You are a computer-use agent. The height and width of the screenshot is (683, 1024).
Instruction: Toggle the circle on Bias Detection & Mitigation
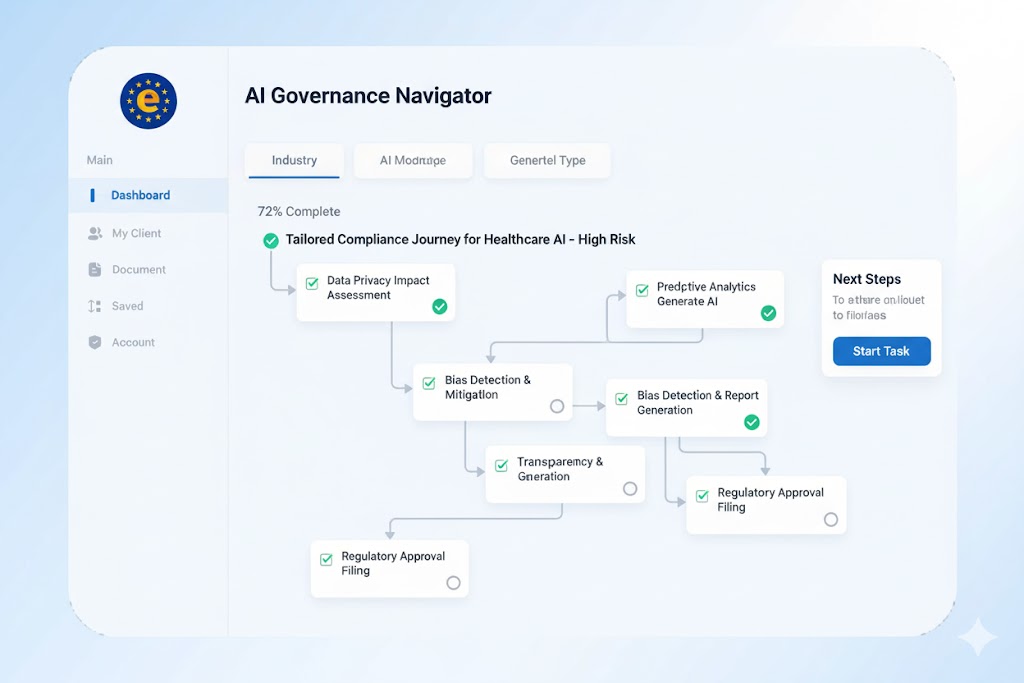click(558, 406)
